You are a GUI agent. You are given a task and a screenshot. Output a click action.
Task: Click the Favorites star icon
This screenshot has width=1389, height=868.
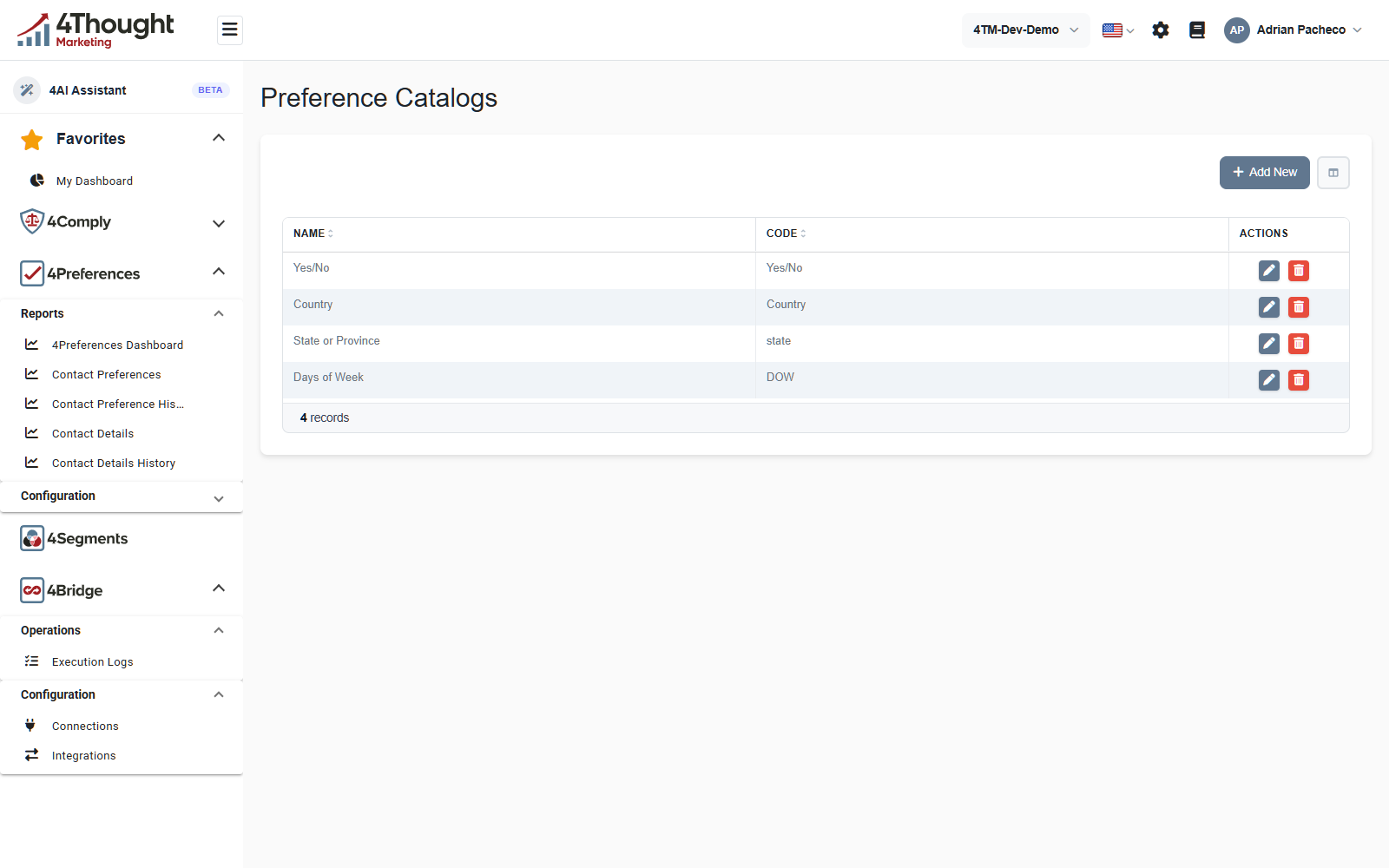[x=32, y=139]
